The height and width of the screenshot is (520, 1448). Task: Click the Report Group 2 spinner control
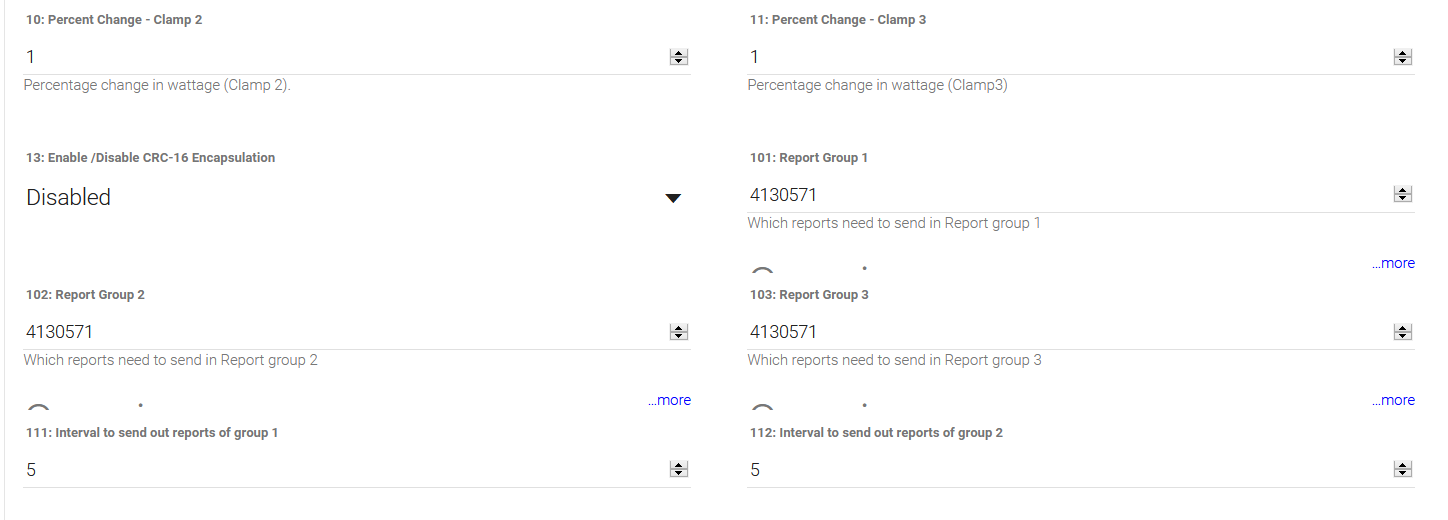click(x=679, y=332)
